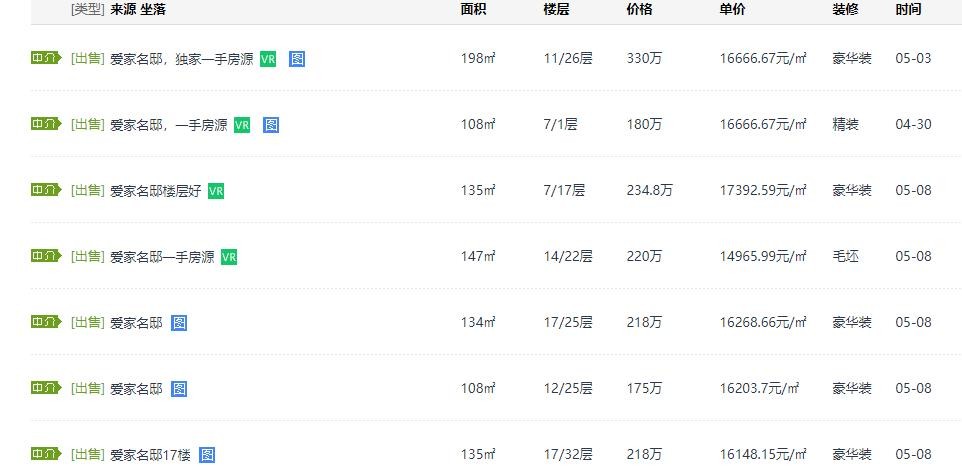View VR tour for 爱家名邸楼层好
962x472 pixels.
[x=216, y=191]
